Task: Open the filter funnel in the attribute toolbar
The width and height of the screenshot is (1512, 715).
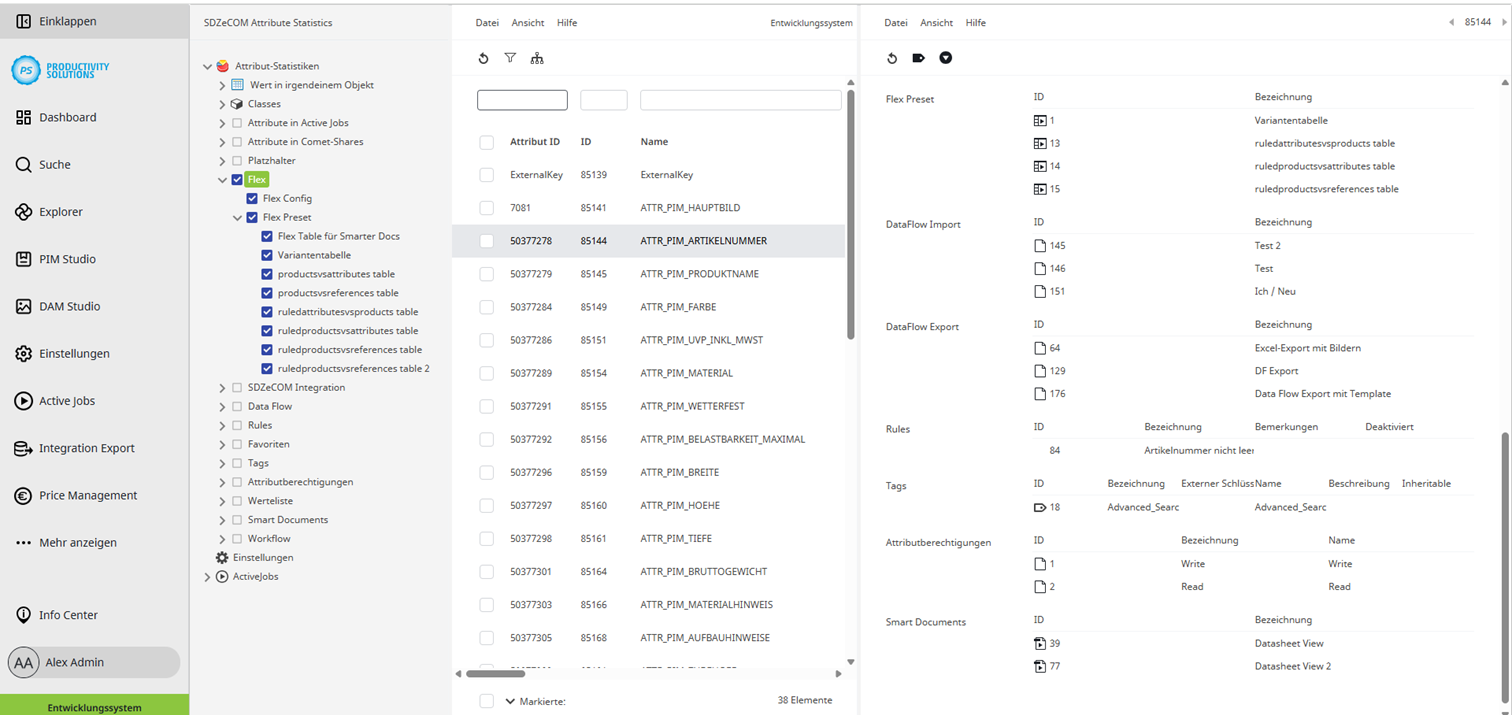Action: click(510, 58)
